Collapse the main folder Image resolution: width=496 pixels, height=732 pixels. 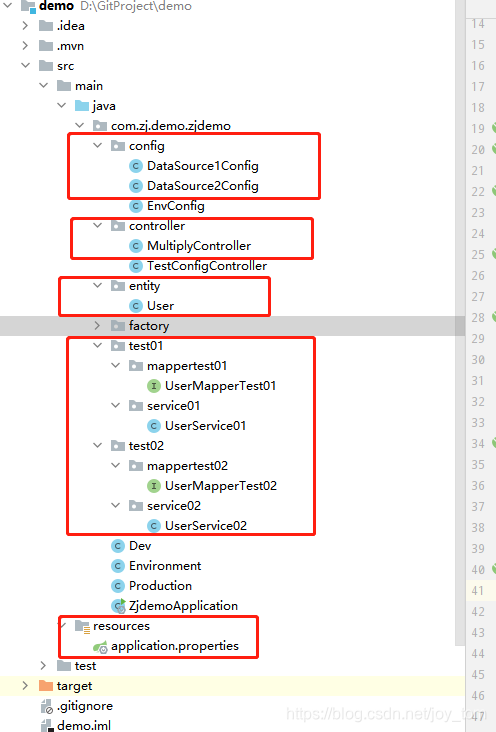click(x=44, y=85)
